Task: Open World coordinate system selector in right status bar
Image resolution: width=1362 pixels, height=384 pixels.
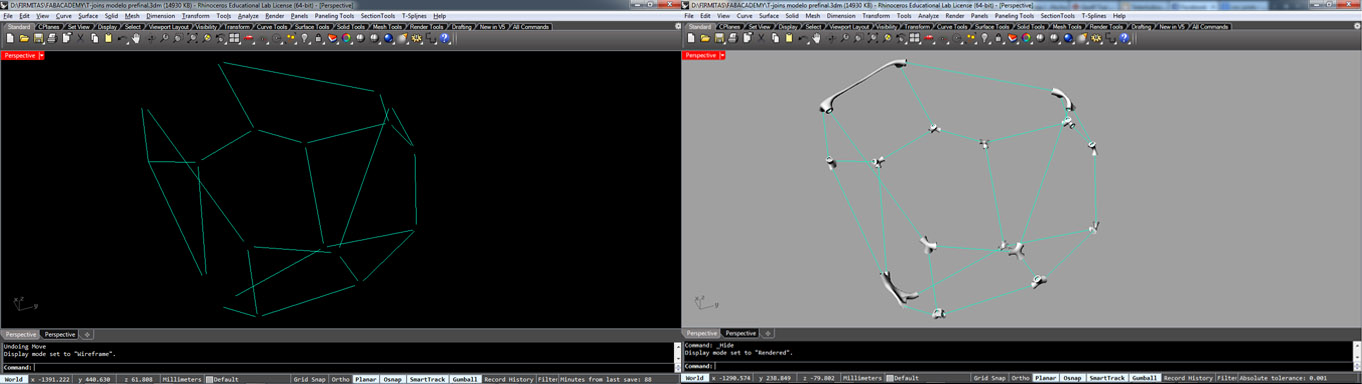Action: pyautogui.click(x=695, y=379)
